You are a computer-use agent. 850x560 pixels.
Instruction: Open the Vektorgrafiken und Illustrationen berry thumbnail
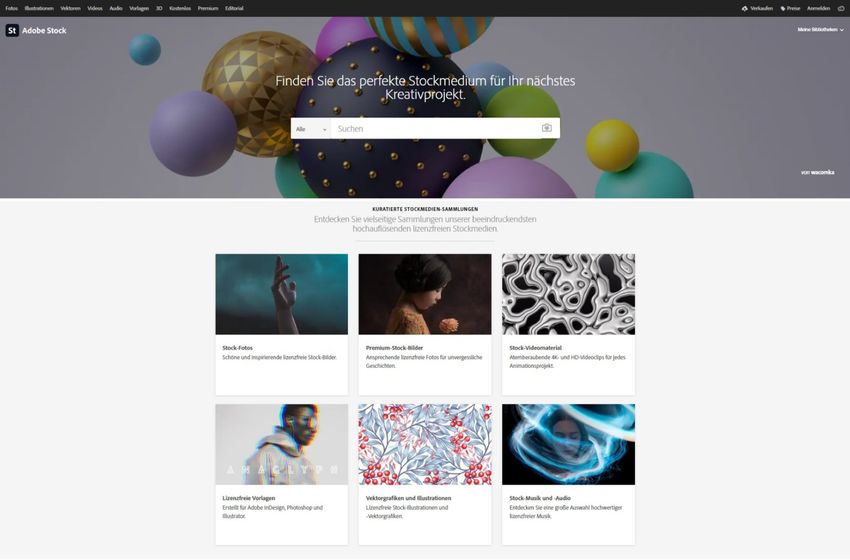pos(425,444)
